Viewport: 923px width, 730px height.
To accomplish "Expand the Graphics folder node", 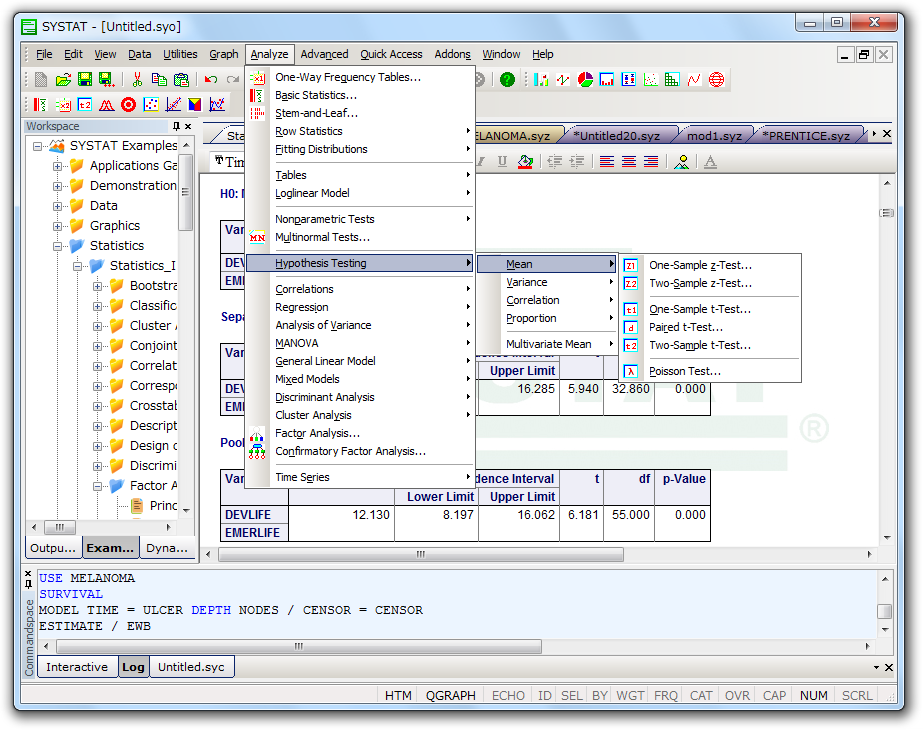I will 58,226.
